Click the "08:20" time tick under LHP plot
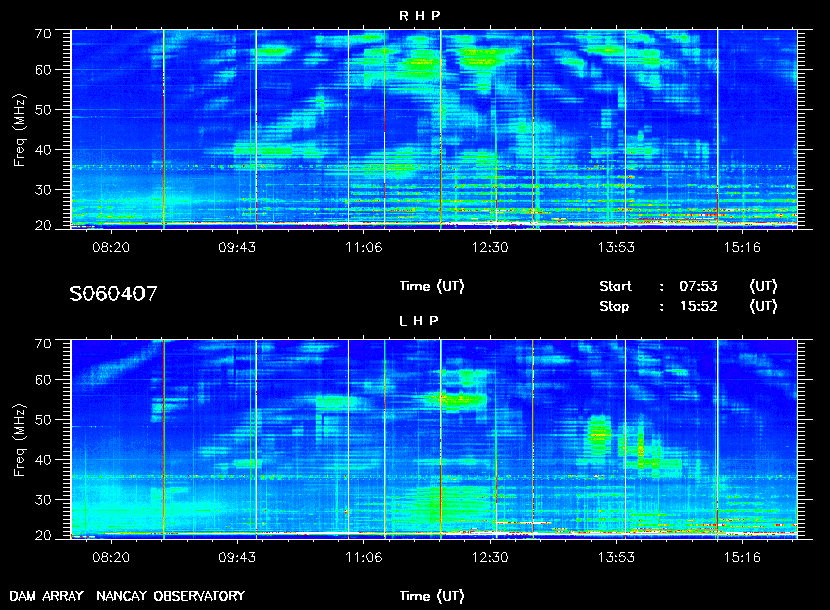Image resolution: width=830 pixels, height=610 pixels. pos(111,558)
